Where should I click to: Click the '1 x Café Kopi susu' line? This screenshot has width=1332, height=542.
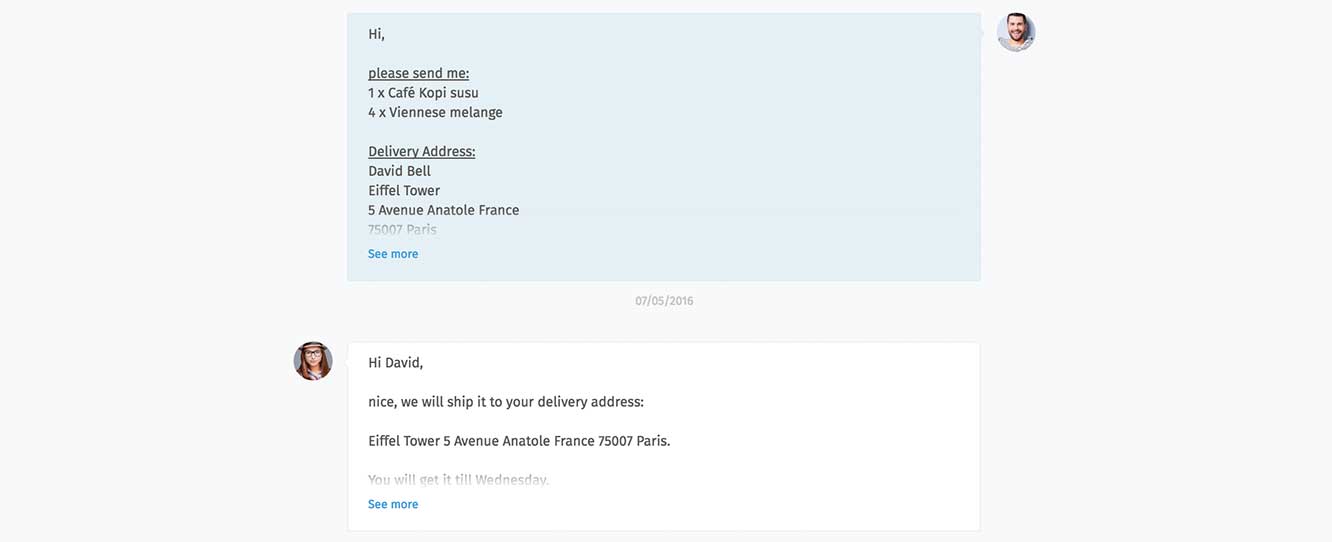(423, 93)
